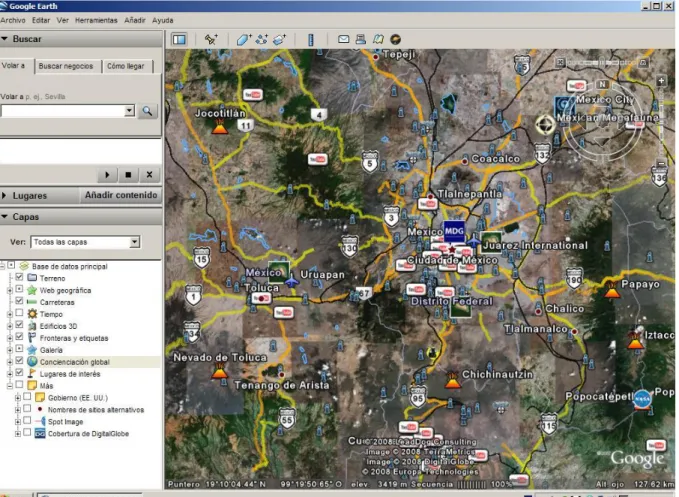Viewport: 679px width, 497px height.
Task: Expand the Web geográfica tree node
Action: pyautogui.click(x=10, y=290)
